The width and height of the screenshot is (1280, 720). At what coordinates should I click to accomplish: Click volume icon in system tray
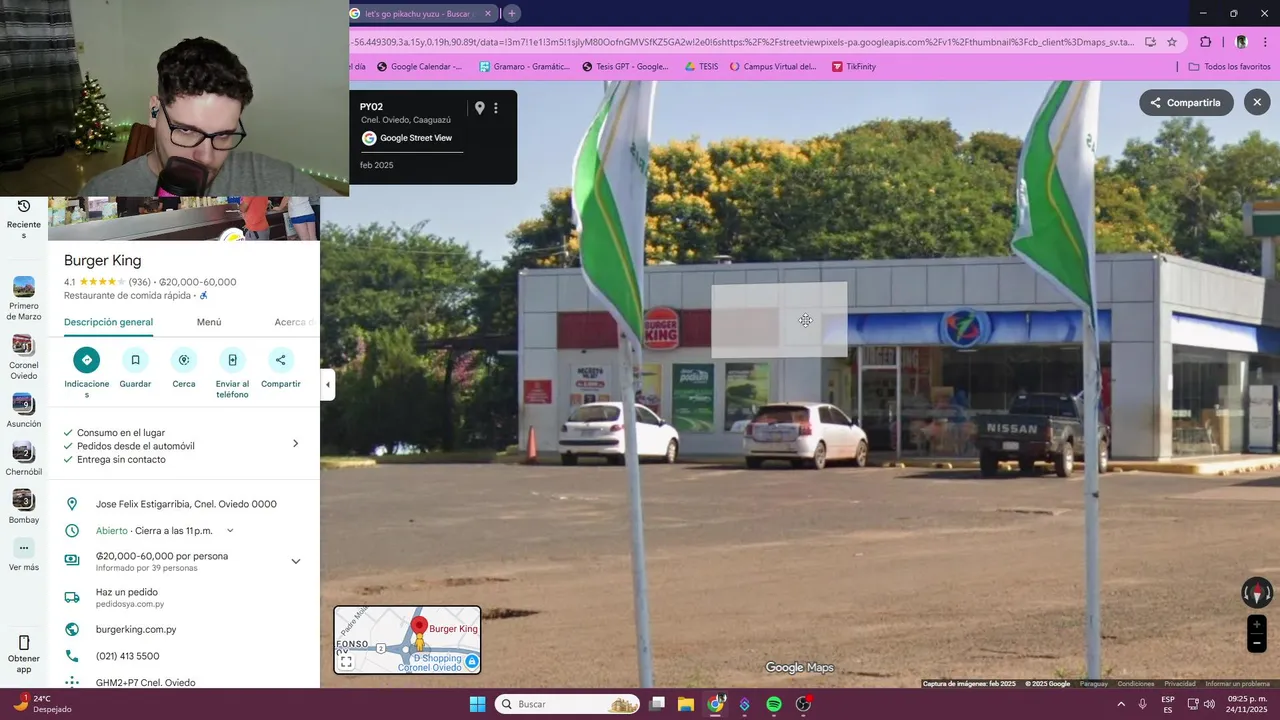tap(1211, 704)
